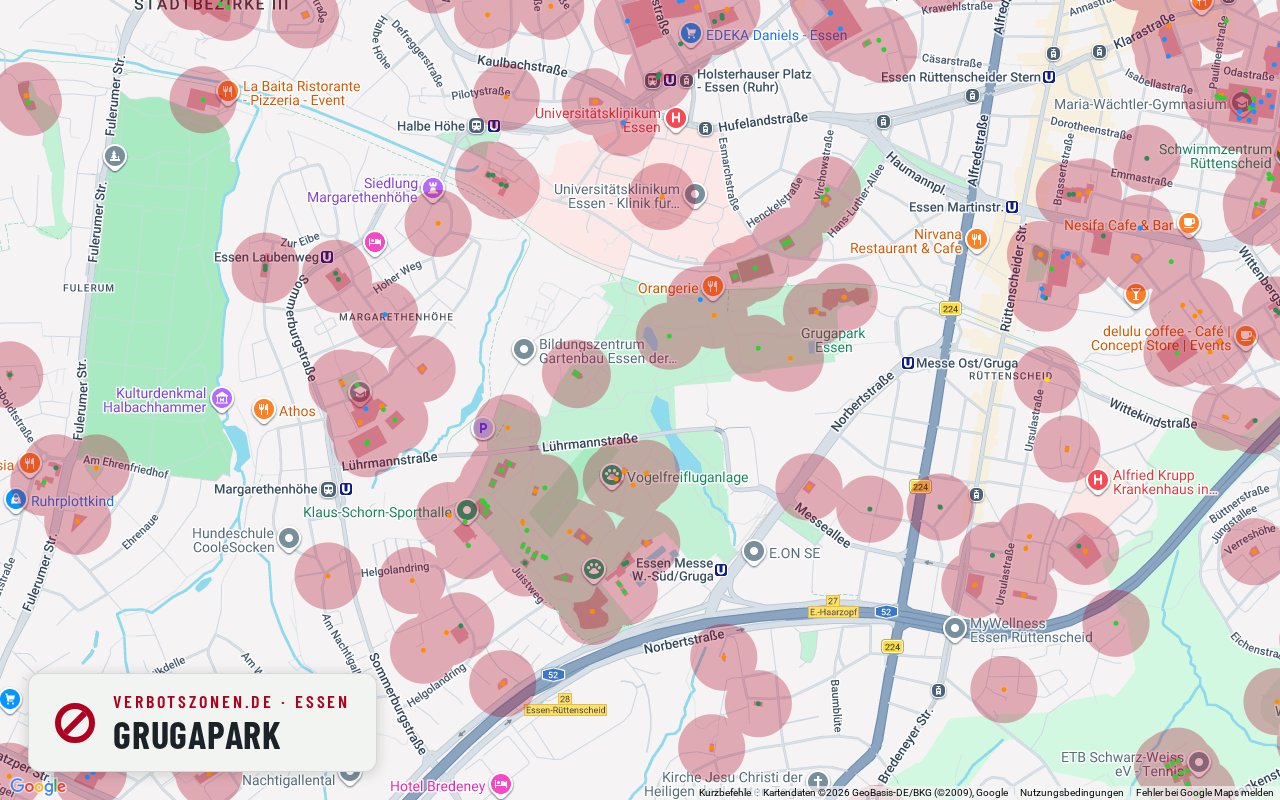Open the Siedlung Margarethenhöhe landmark icon

[432, 187]
